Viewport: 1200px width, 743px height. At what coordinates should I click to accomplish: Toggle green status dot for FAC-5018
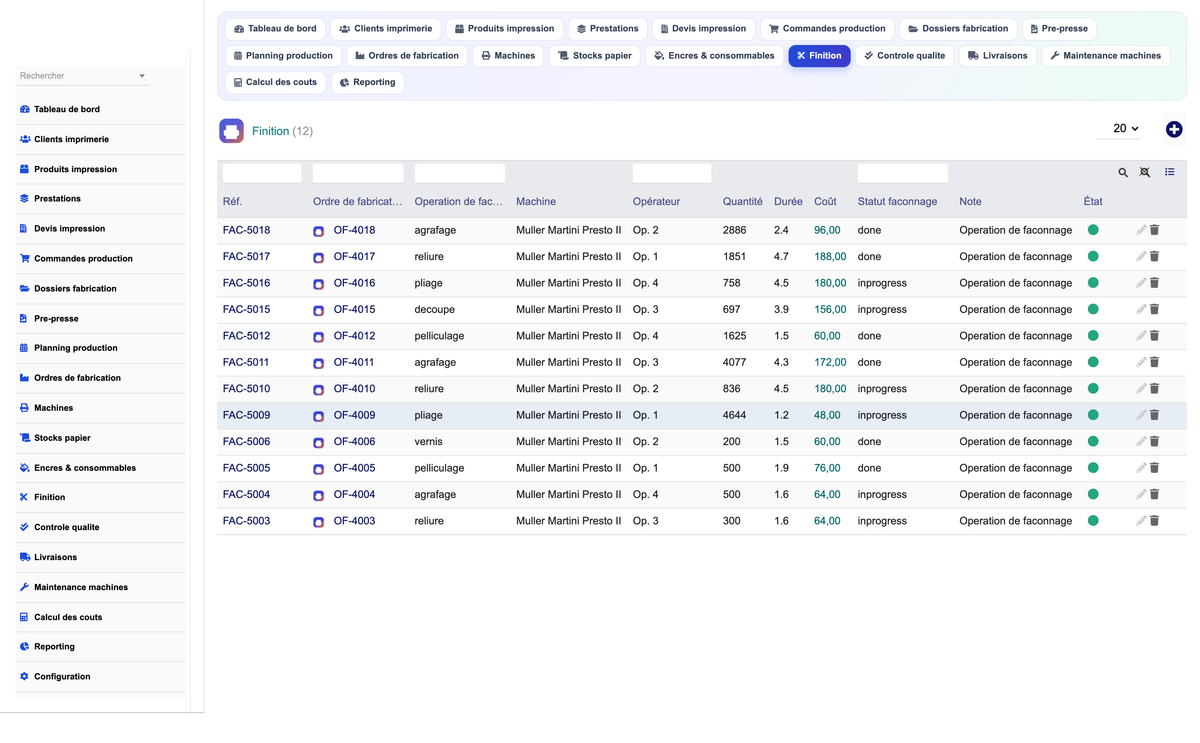click(x=1093, y=230)
